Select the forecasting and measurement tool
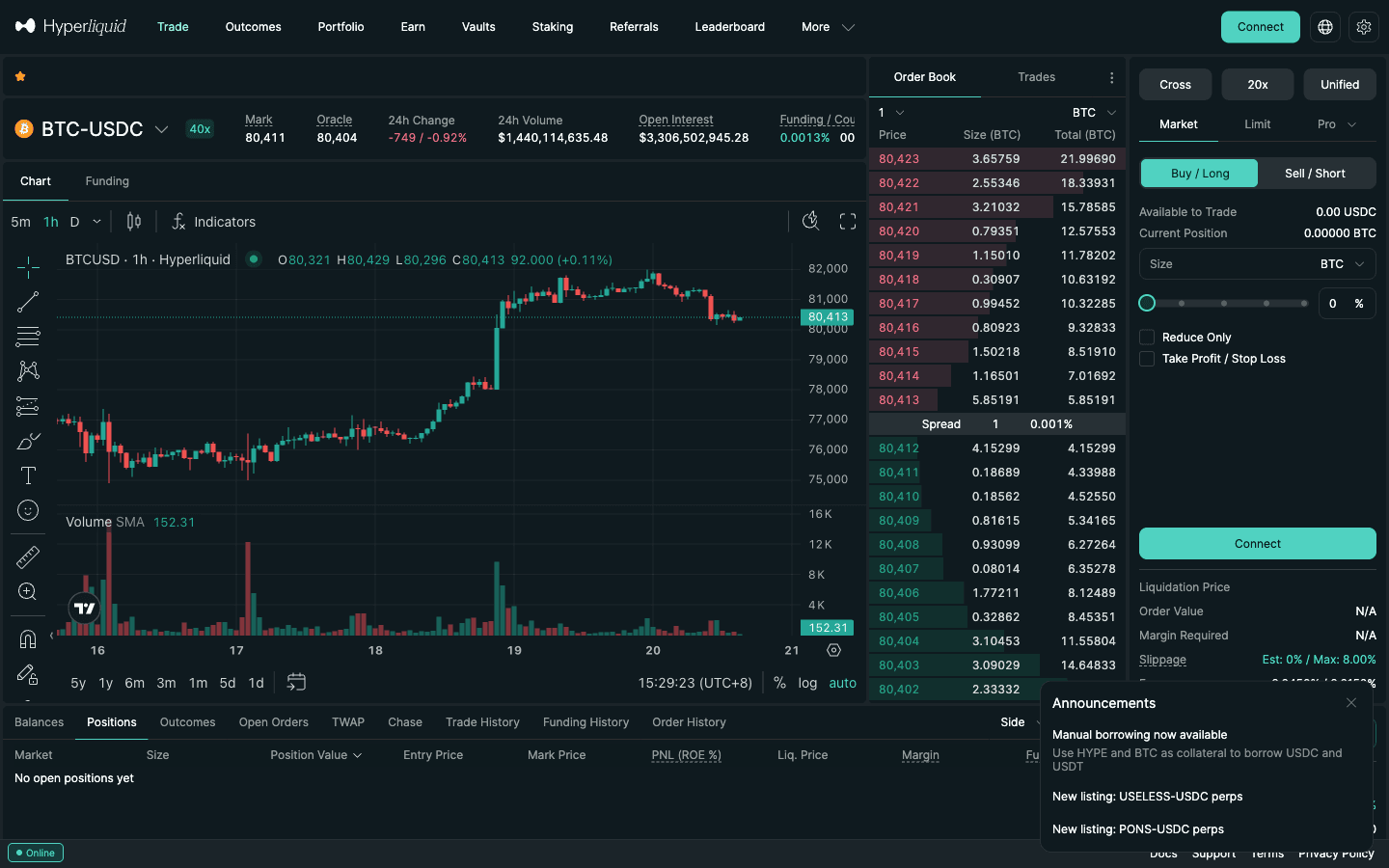The width and height of the screenshot is (1389, 868). 28,406
